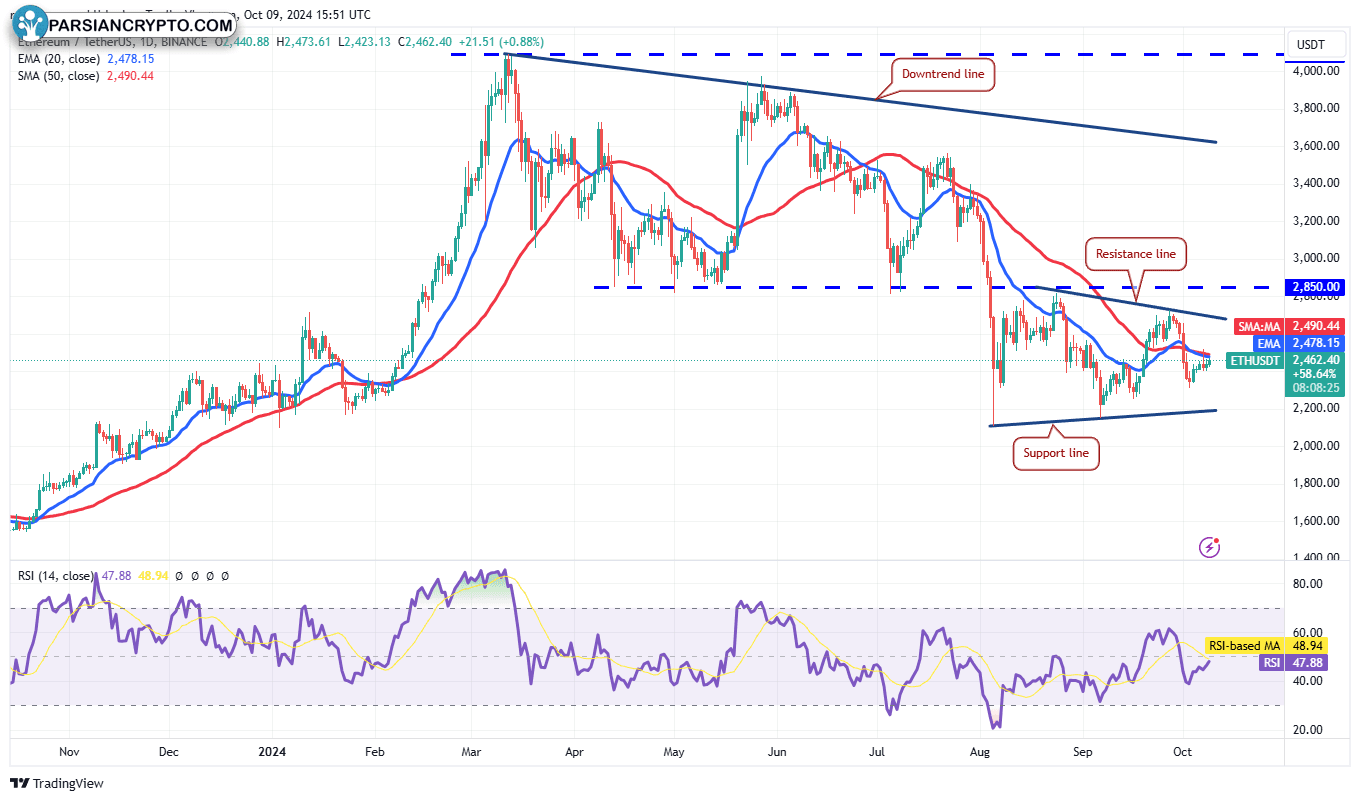
Task: Click the Aug label on time axis
Action: (x=979, y=750)
